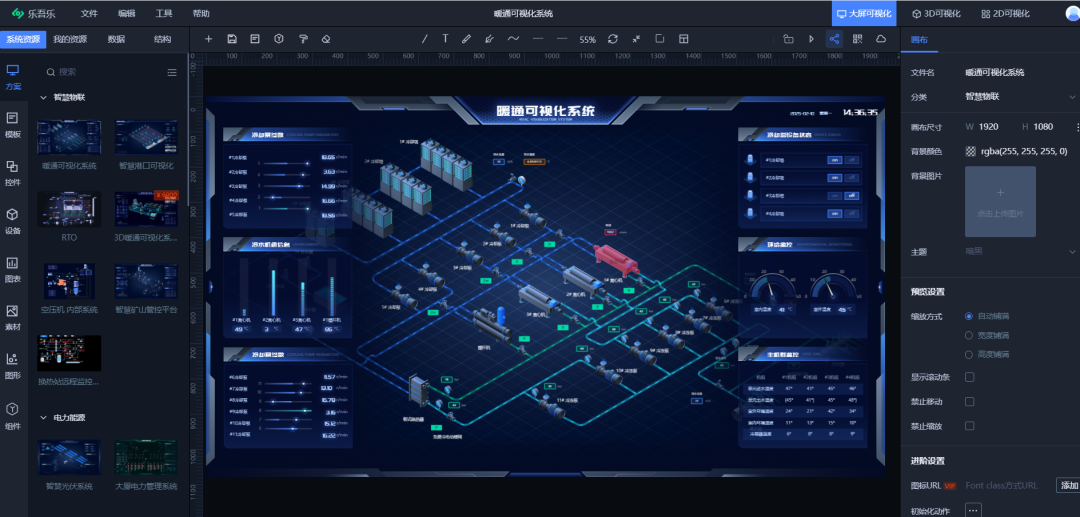Image resolution: width=1080 pixels, height=517 pixels.
Task: Switch to the 数据 tab
Action: point(116,39)
